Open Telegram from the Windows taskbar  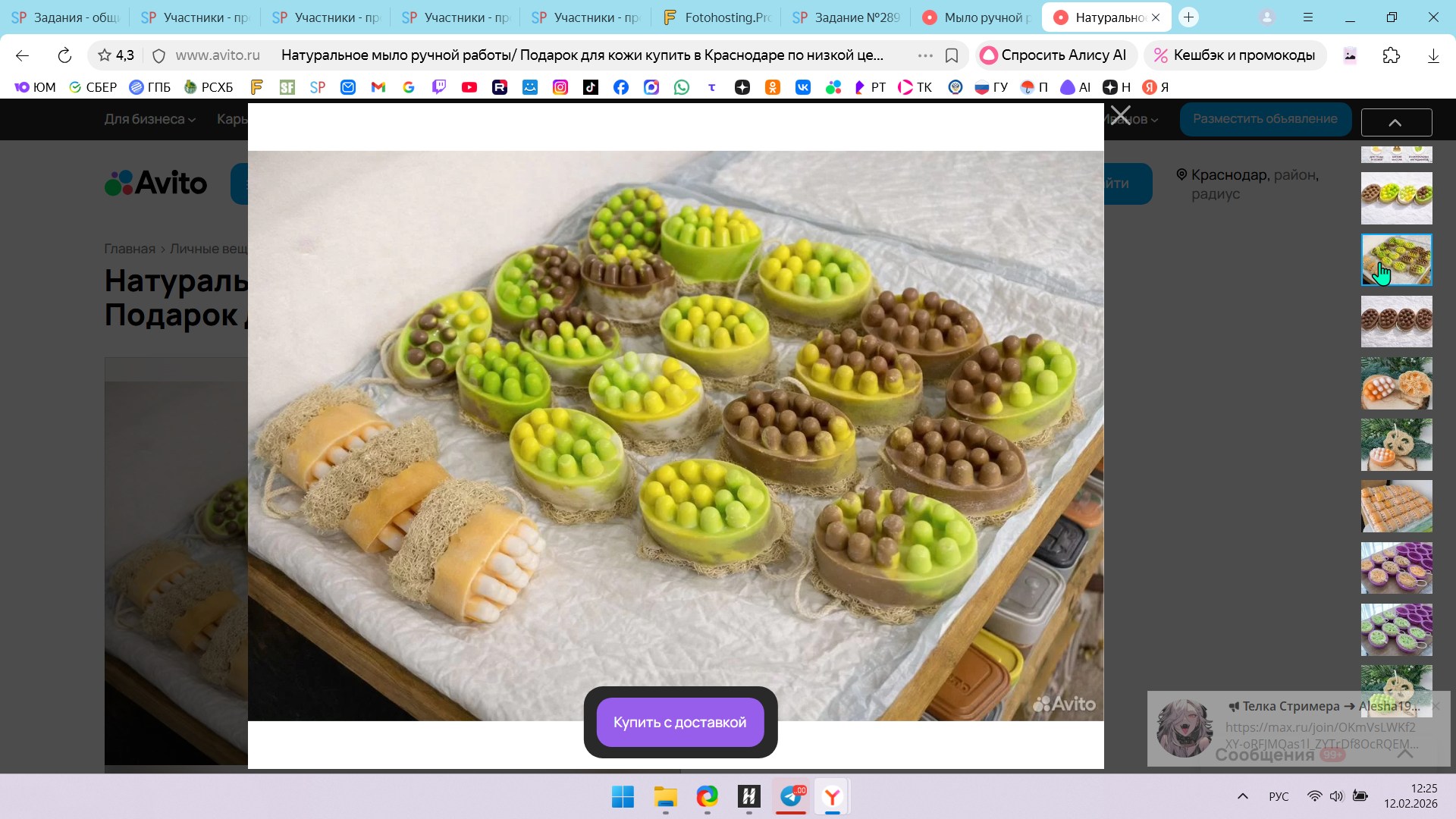click(791, 796)
